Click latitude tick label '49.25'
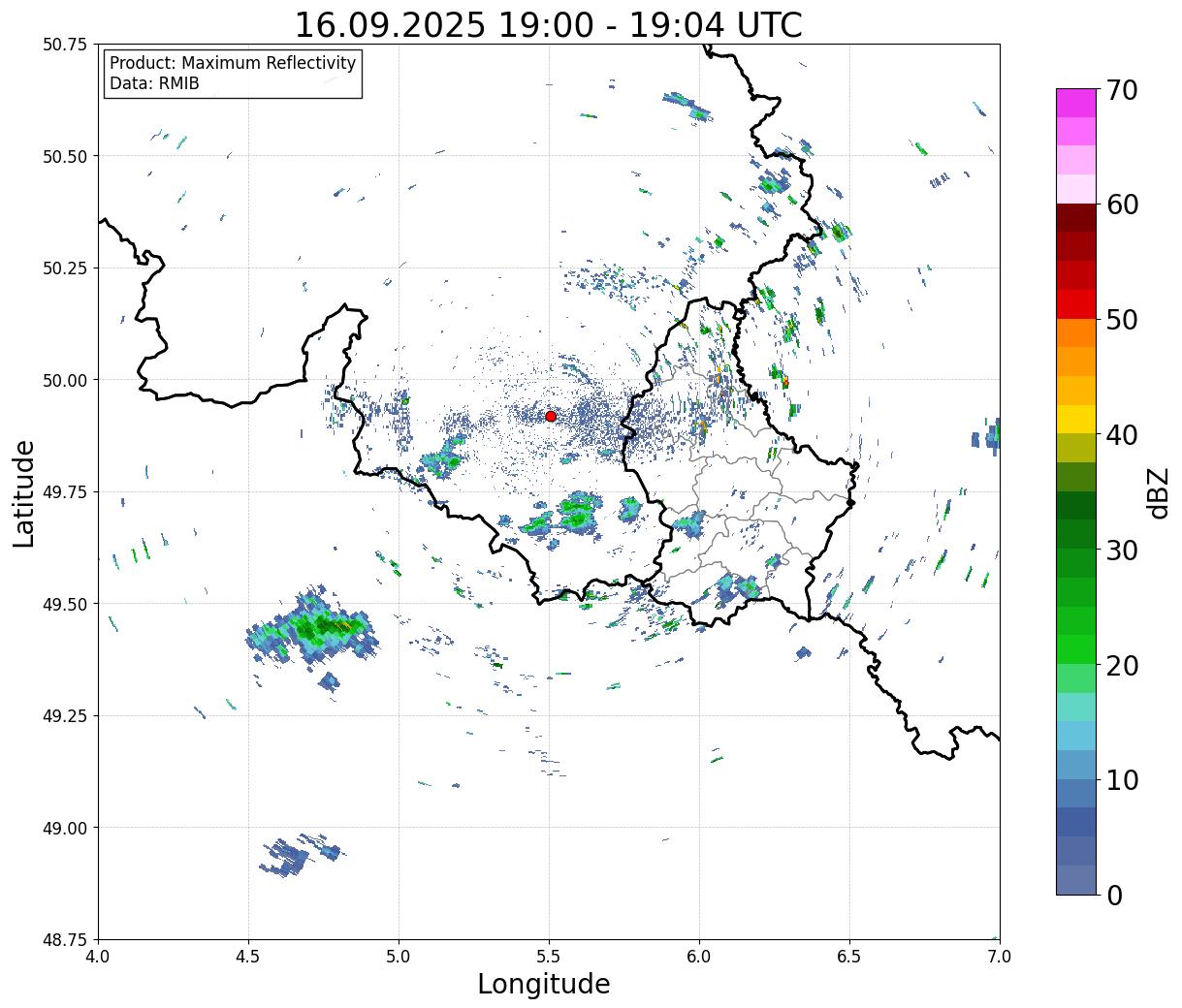Image resolution: width=1182 pixels, height=1008 pixels. (65, 715)
